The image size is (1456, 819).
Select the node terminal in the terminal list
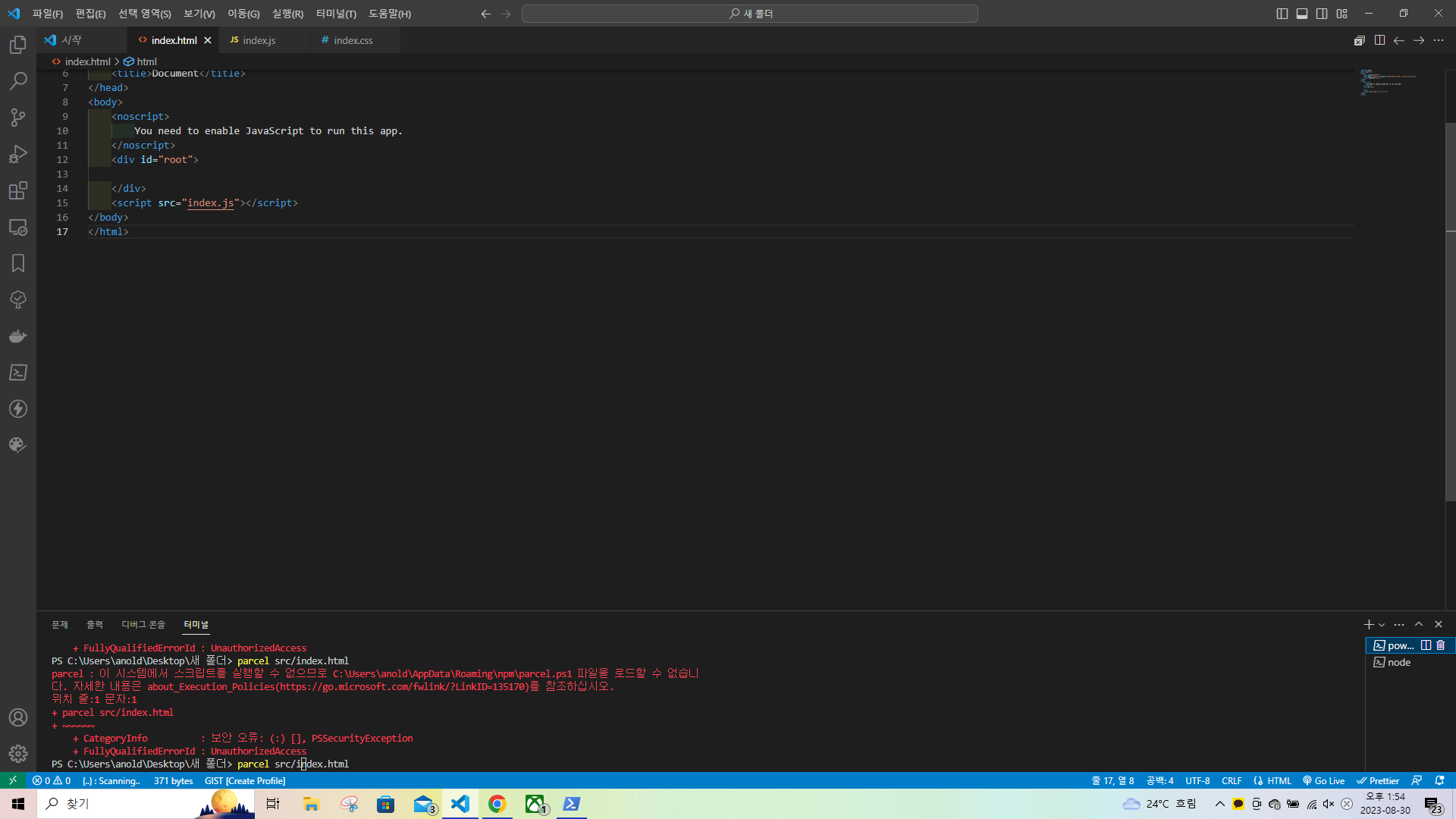[1398, 662]
